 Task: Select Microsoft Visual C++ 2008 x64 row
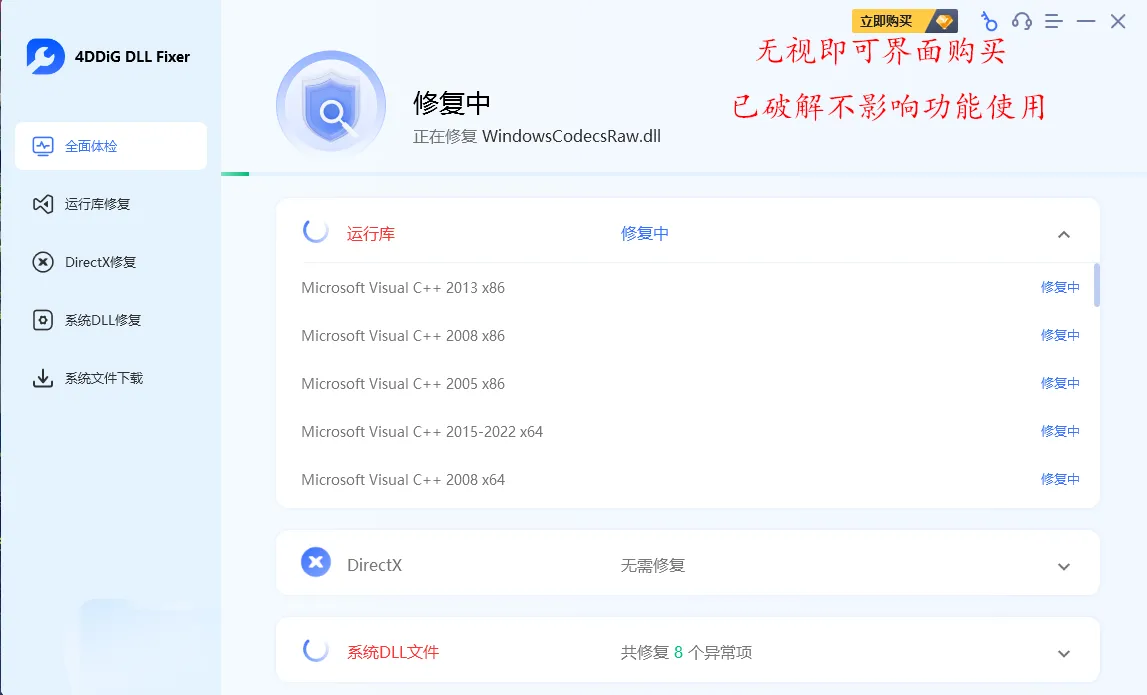click(x=691, y=480)
